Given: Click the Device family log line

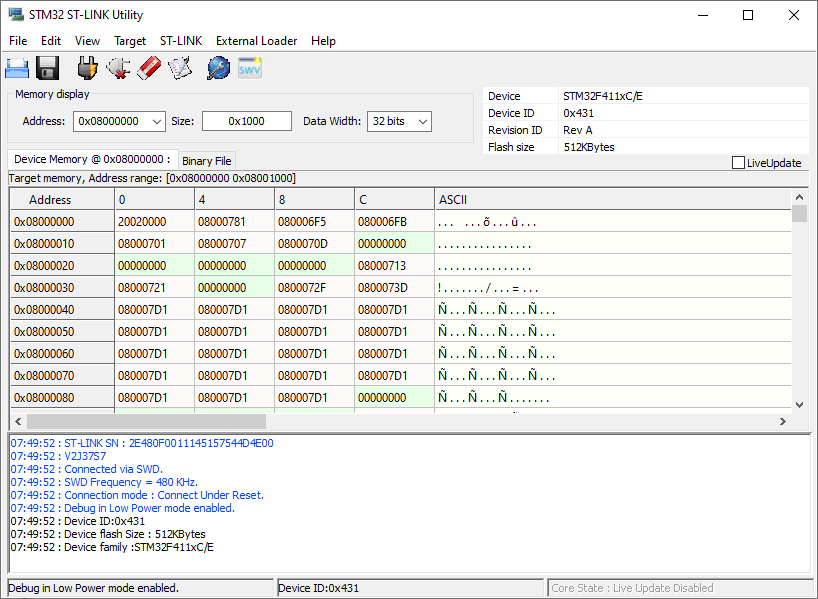Looking at the screenshot, I should (112, 547).
